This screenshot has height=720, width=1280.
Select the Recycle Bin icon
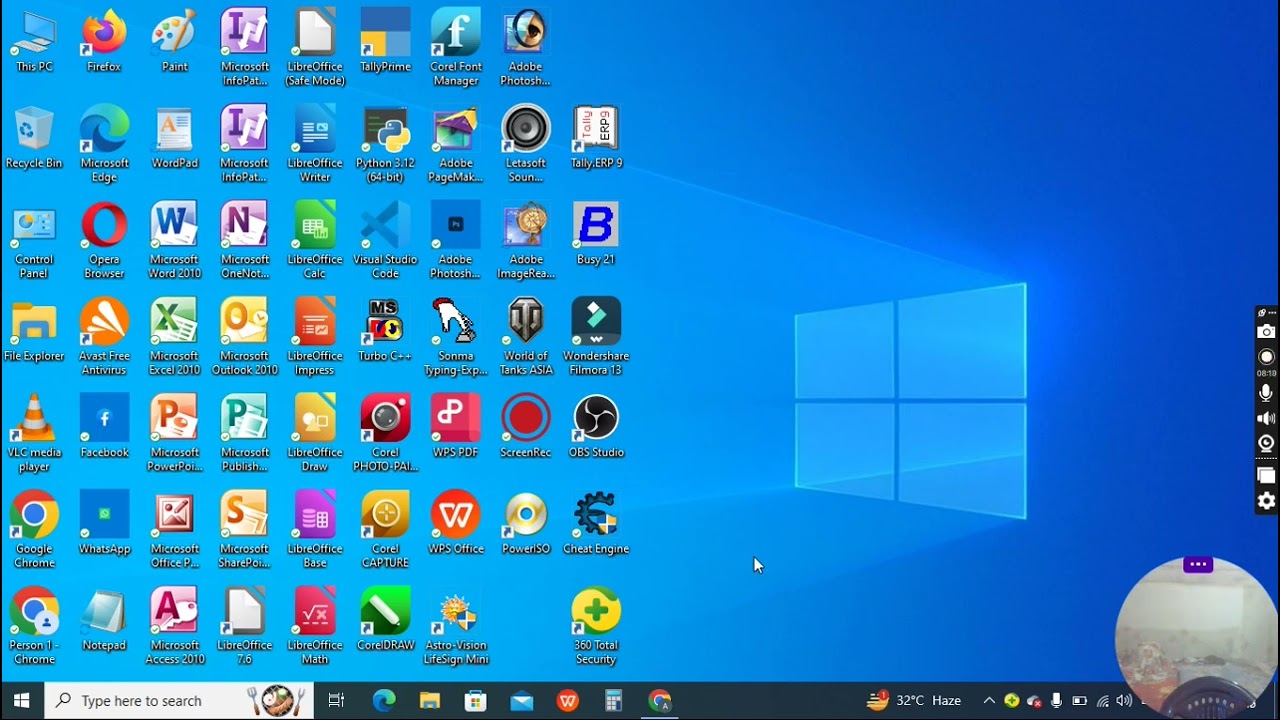tap(34, 138)
